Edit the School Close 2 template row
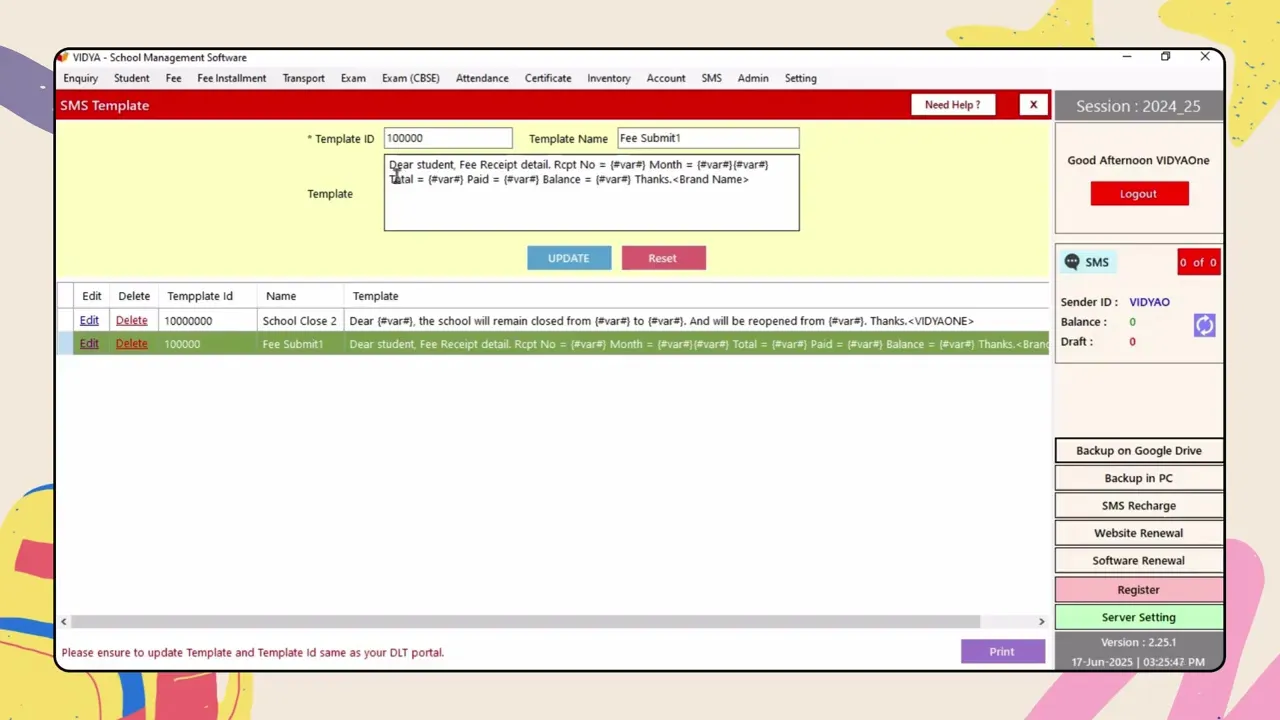 click(x=89, y=320)
